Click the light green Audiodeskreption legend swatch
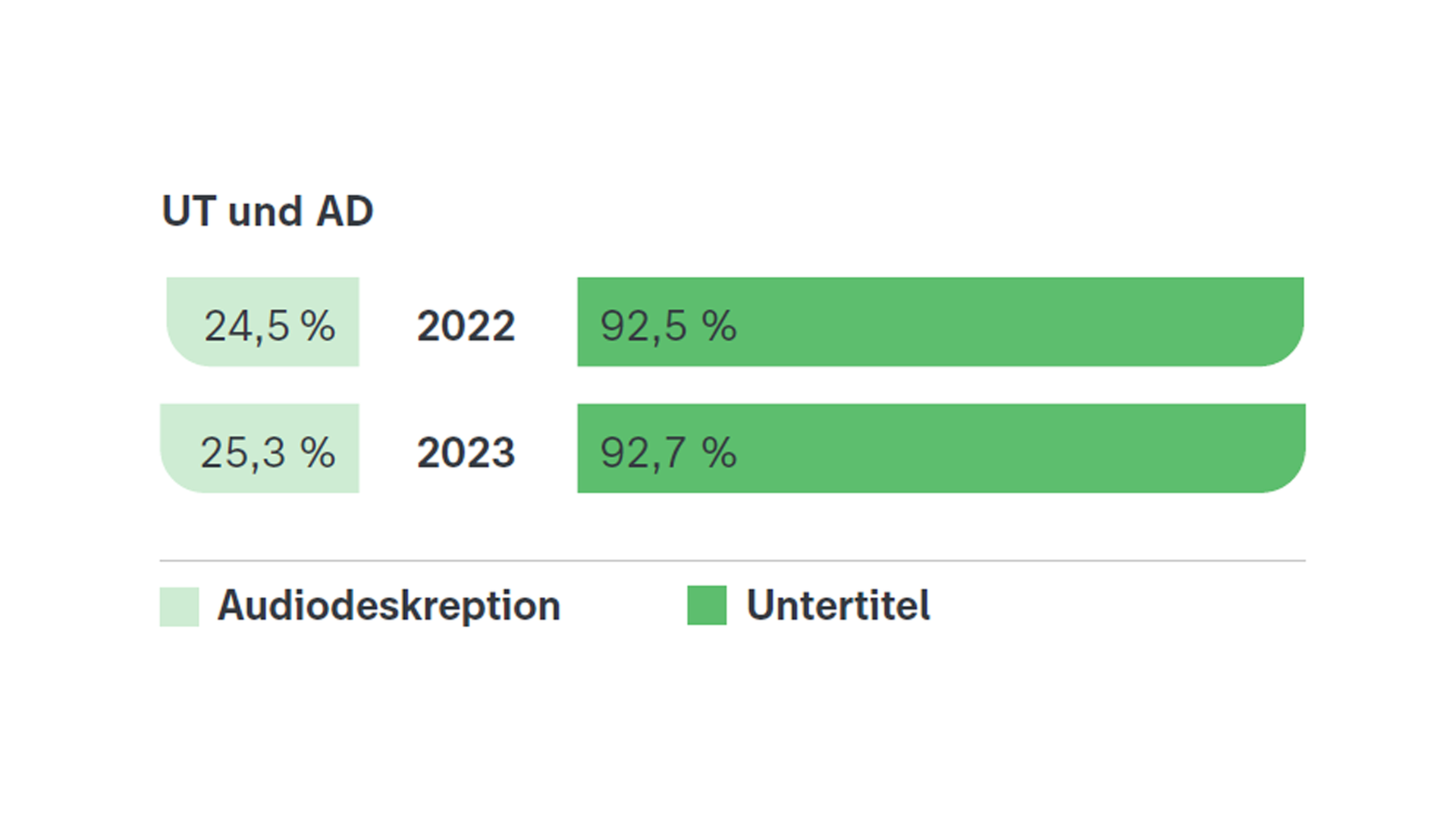Screen dimensions: 1456x819 (179, 606)
